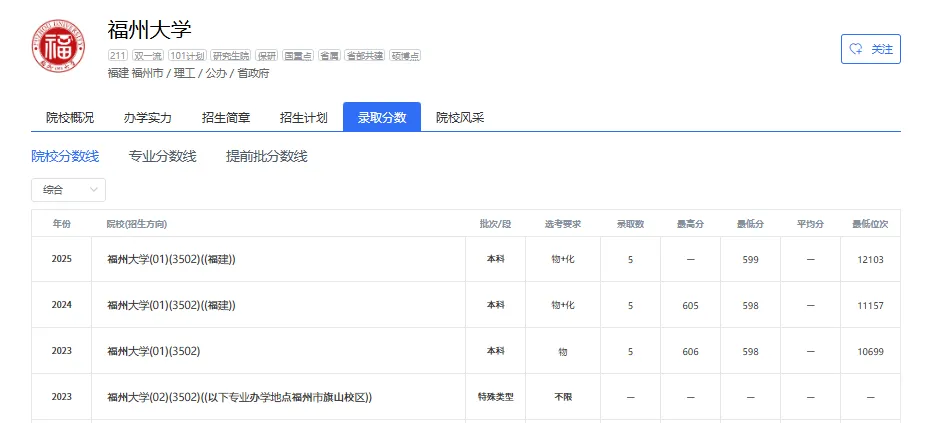
Task: Open the 院校概况 tab
Action: tap(70, 117)
